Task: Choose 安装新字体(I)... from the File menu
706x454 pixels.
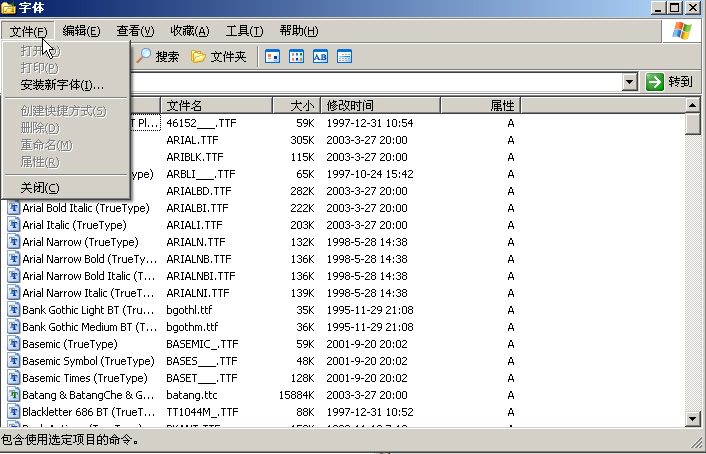Action: point(66,85)
